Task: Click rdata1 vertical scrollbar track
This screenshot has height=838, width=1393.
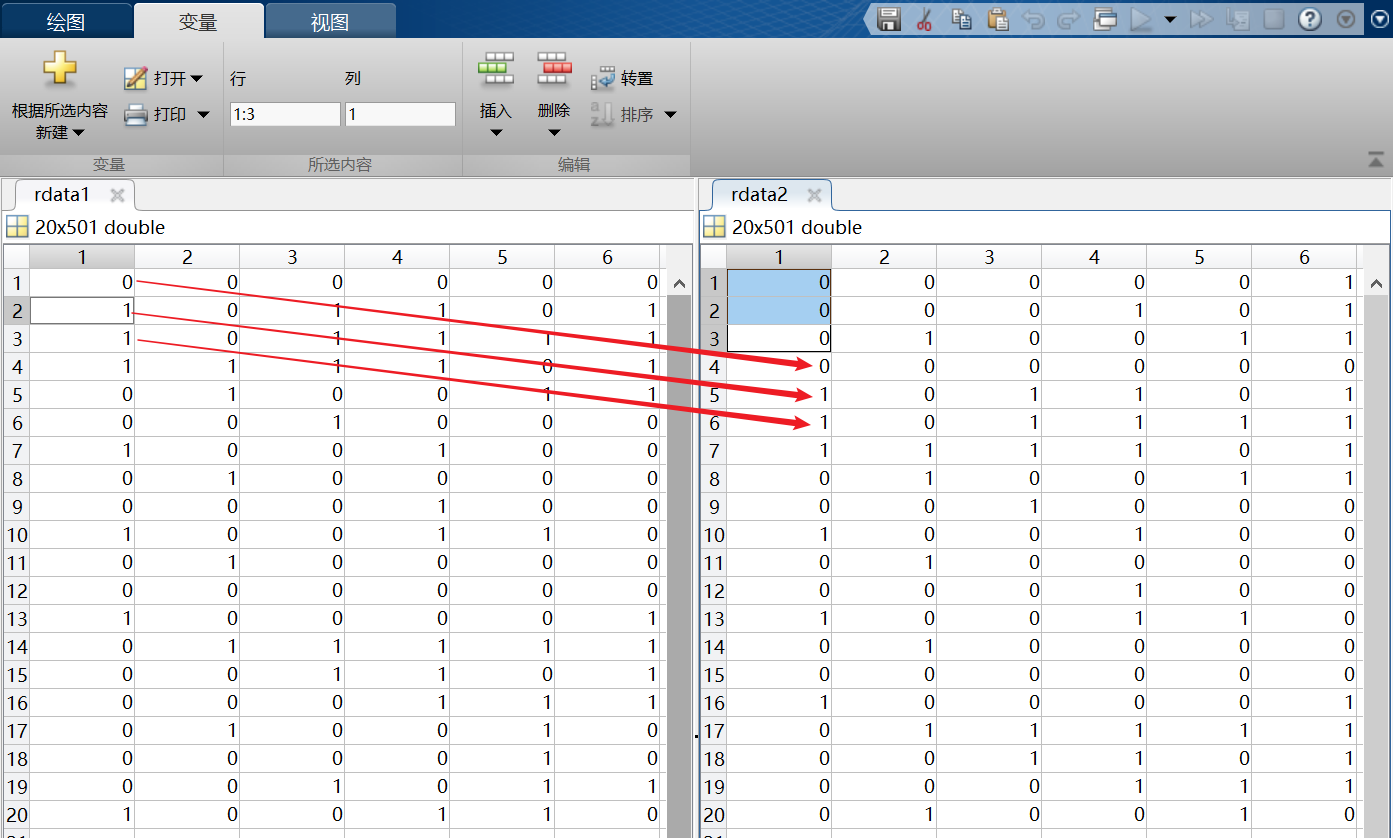Action: point(679,566)
